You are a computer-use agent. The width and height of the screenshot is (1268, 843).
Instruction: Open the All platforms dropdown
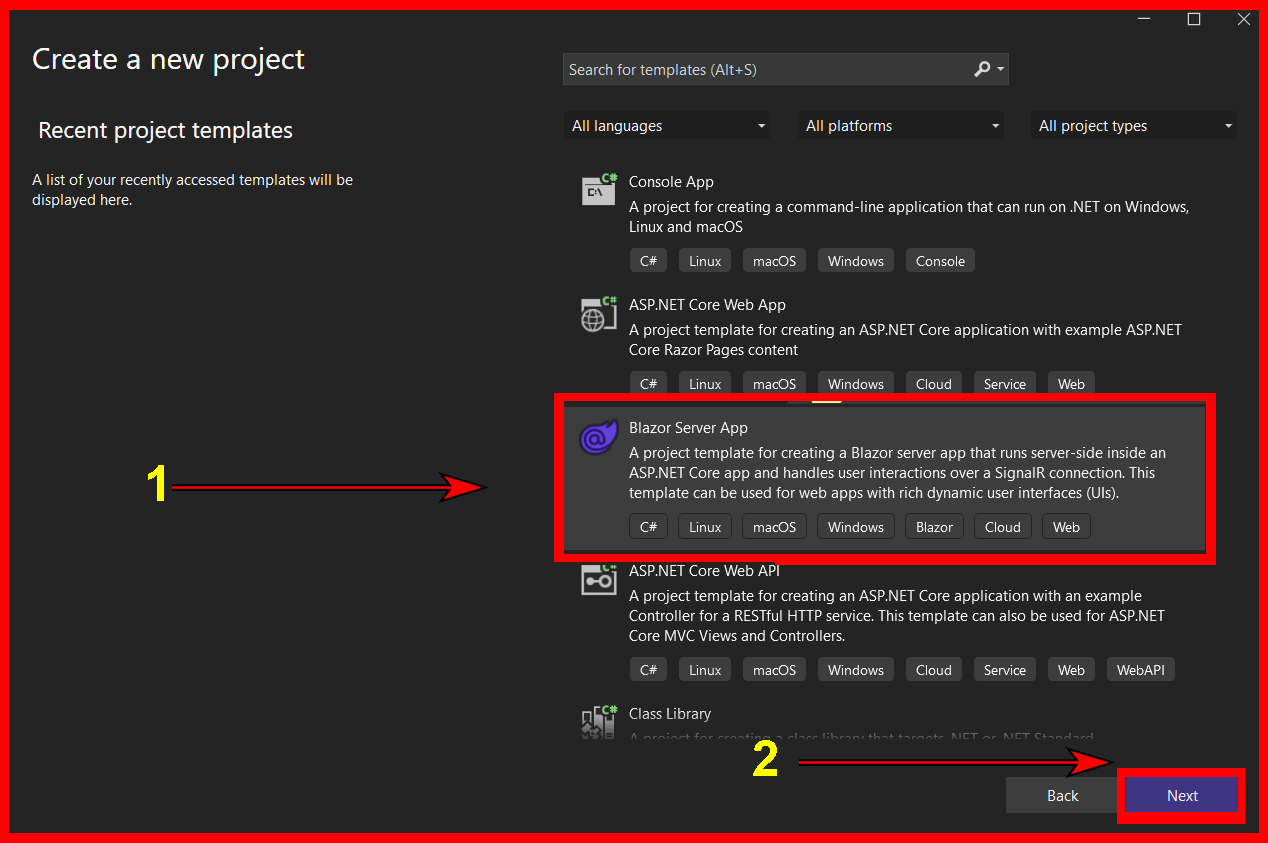(900, 125)
